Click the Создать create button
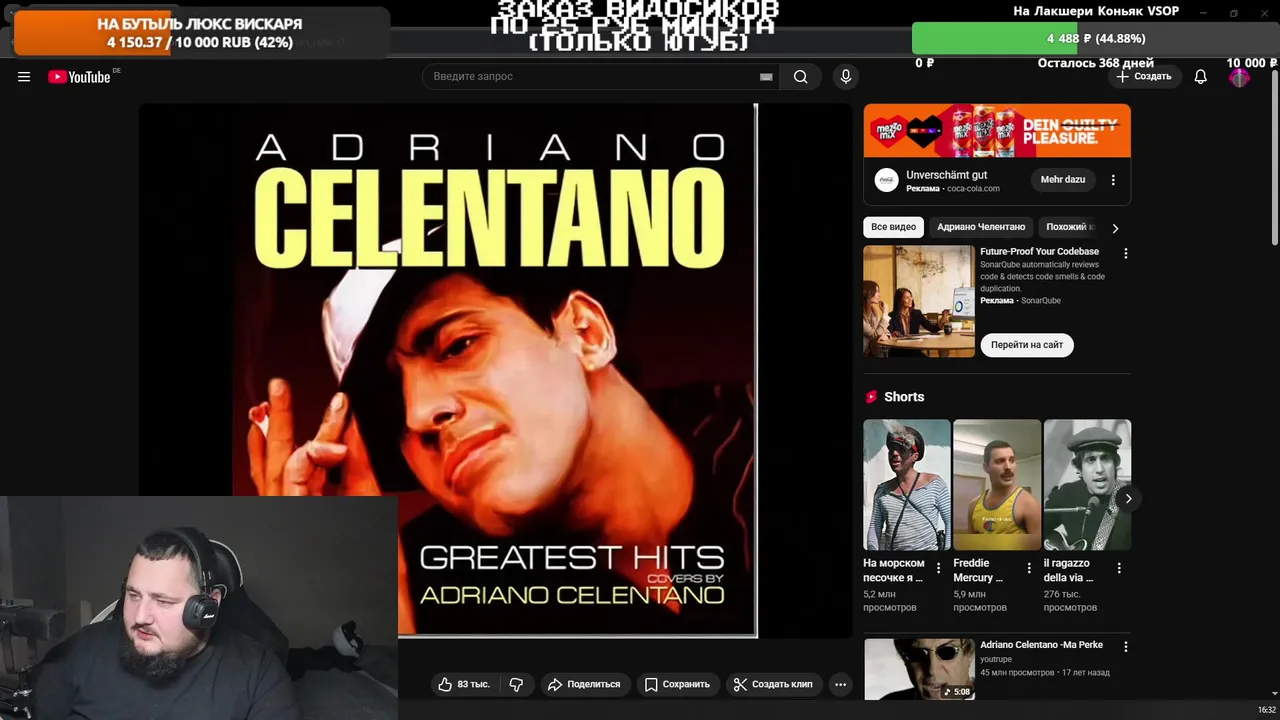The height and width of the screenshot is (720, 1280). click(x=1143, y=77)
